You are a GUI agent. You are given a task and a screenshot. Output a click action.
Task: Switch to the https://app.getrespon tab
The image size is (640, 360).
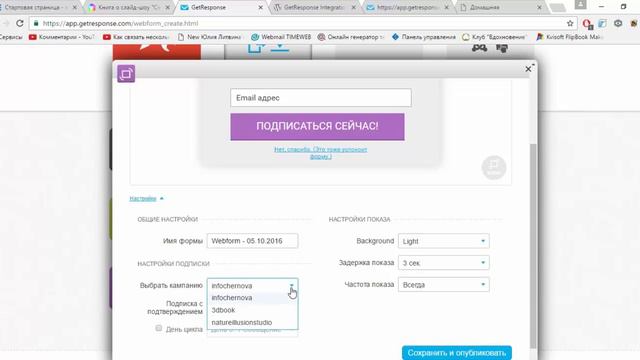click(x=407, y=7)
